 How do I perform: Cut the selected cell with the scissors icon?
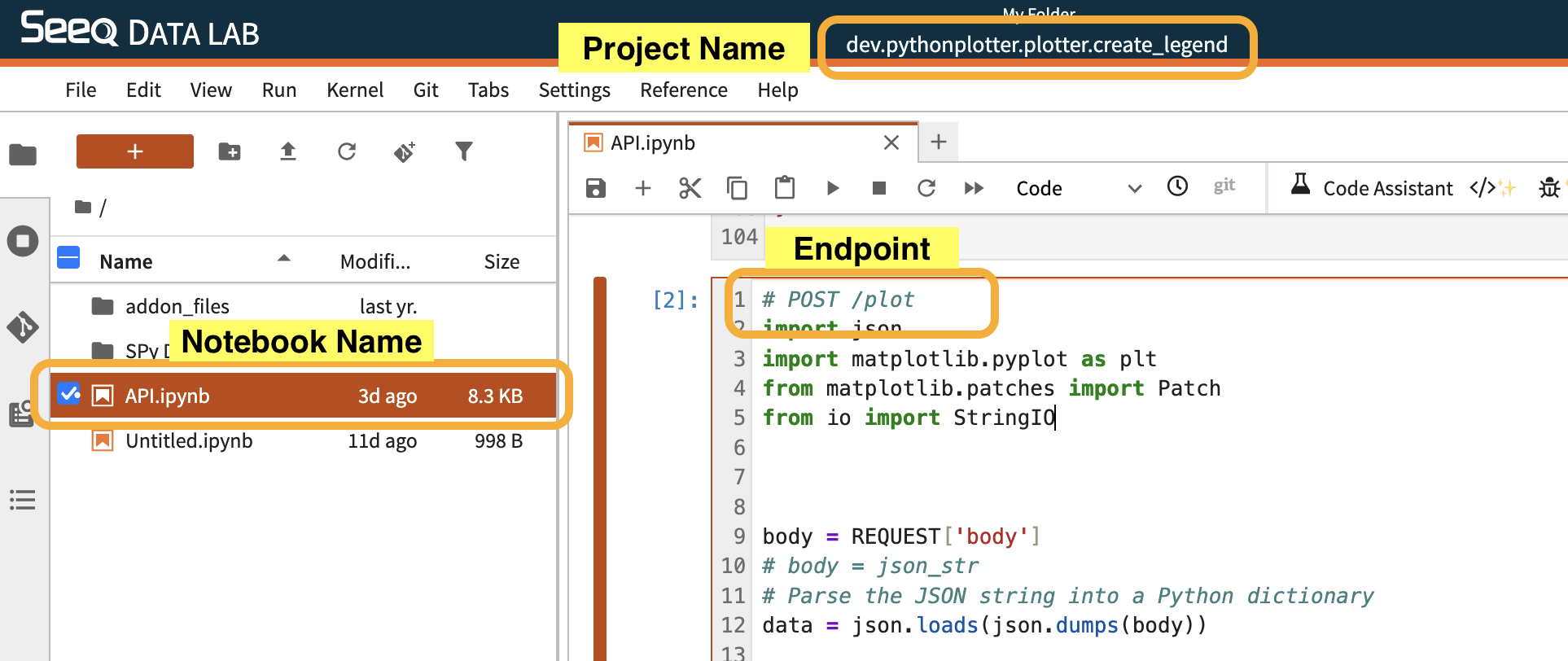point(690,188)
